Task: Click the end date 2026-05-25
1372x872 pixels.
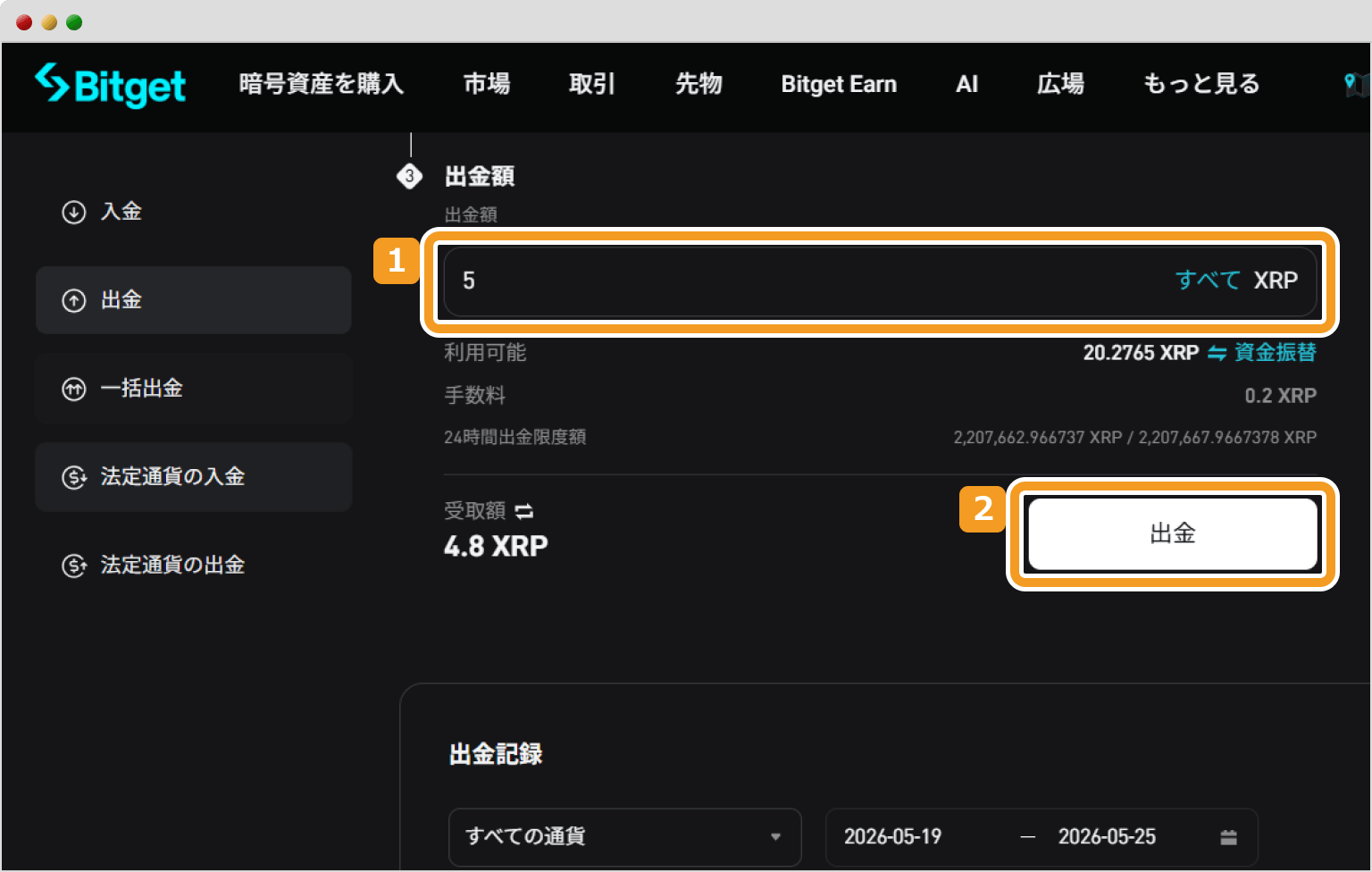Action: click(1107, 837)
